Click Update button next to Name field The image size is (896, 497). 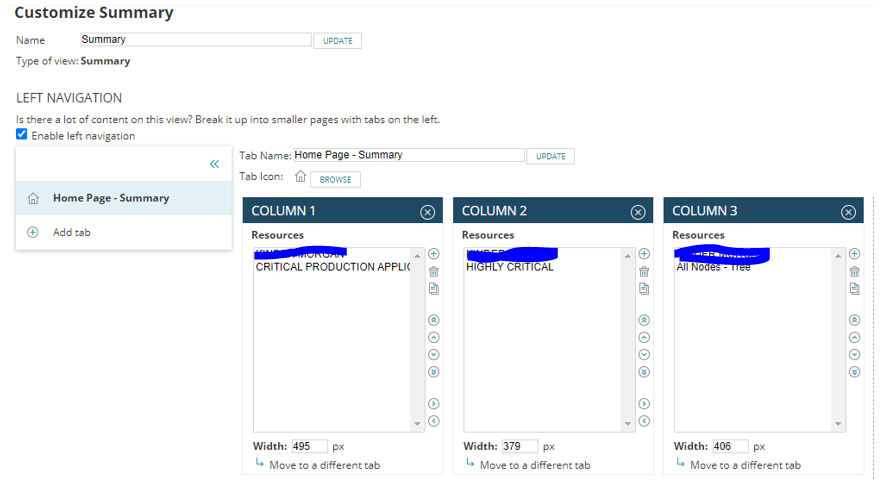point(337,41)
